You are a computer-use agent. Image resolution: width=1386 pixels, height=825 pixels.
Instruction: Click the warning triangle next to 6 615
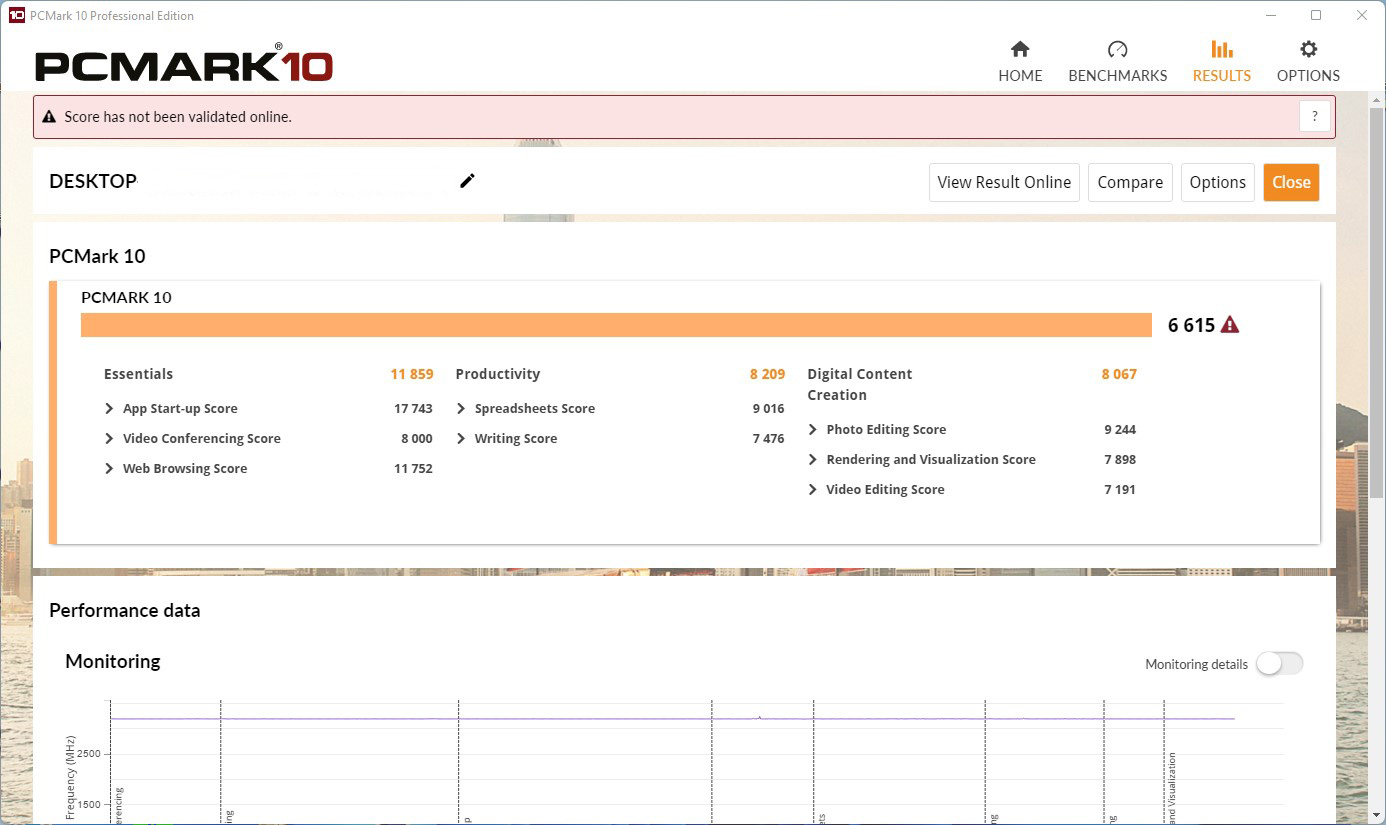[x=1230, y=324]
